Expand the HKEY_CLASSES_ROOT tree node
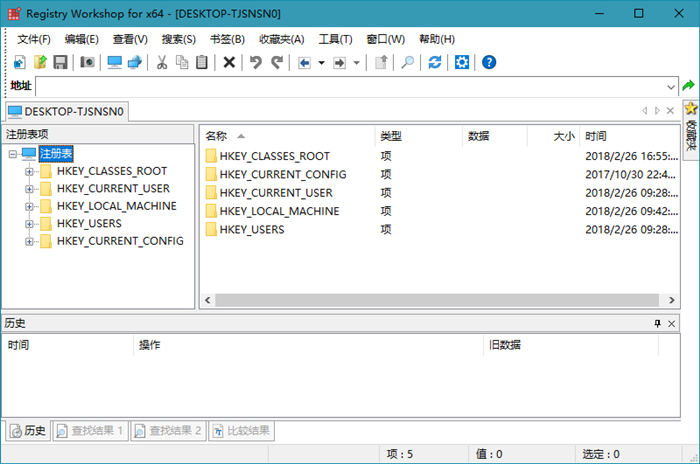The image size is (700, 464). point(29,171)
